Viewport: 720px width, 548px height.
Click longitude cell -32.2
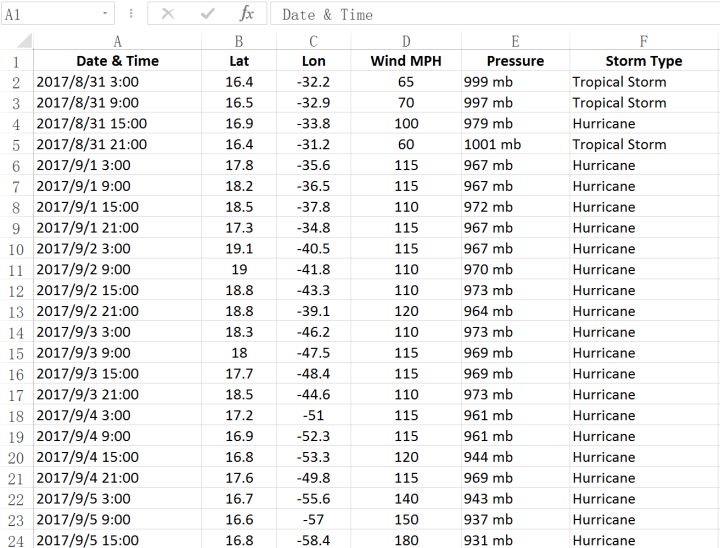(x=314, y=82)
